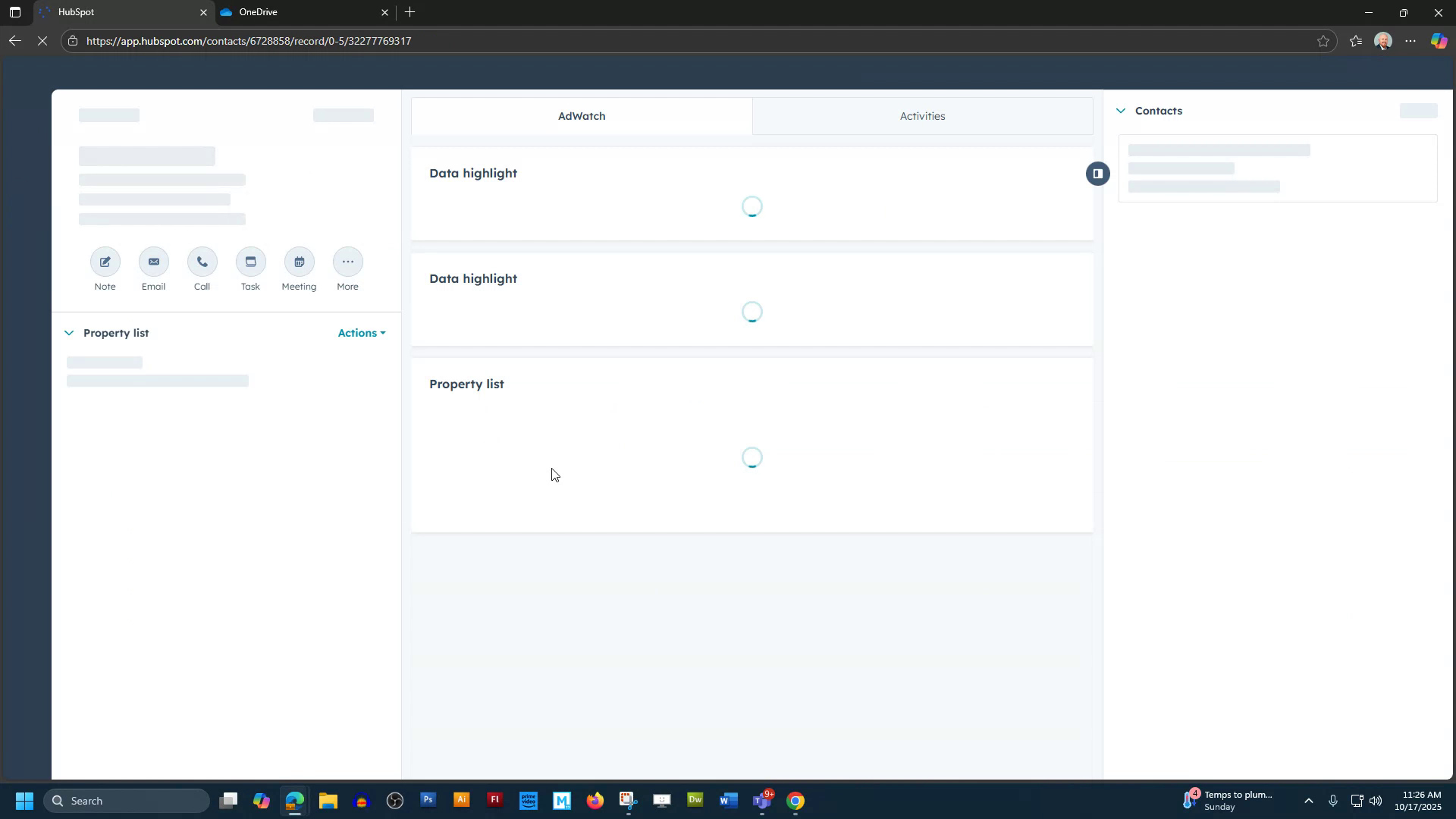The width and height of the screenshot is (1456, 819).
Task: Open Copilot in the browser toolbar
Action: pos(1438,41)
